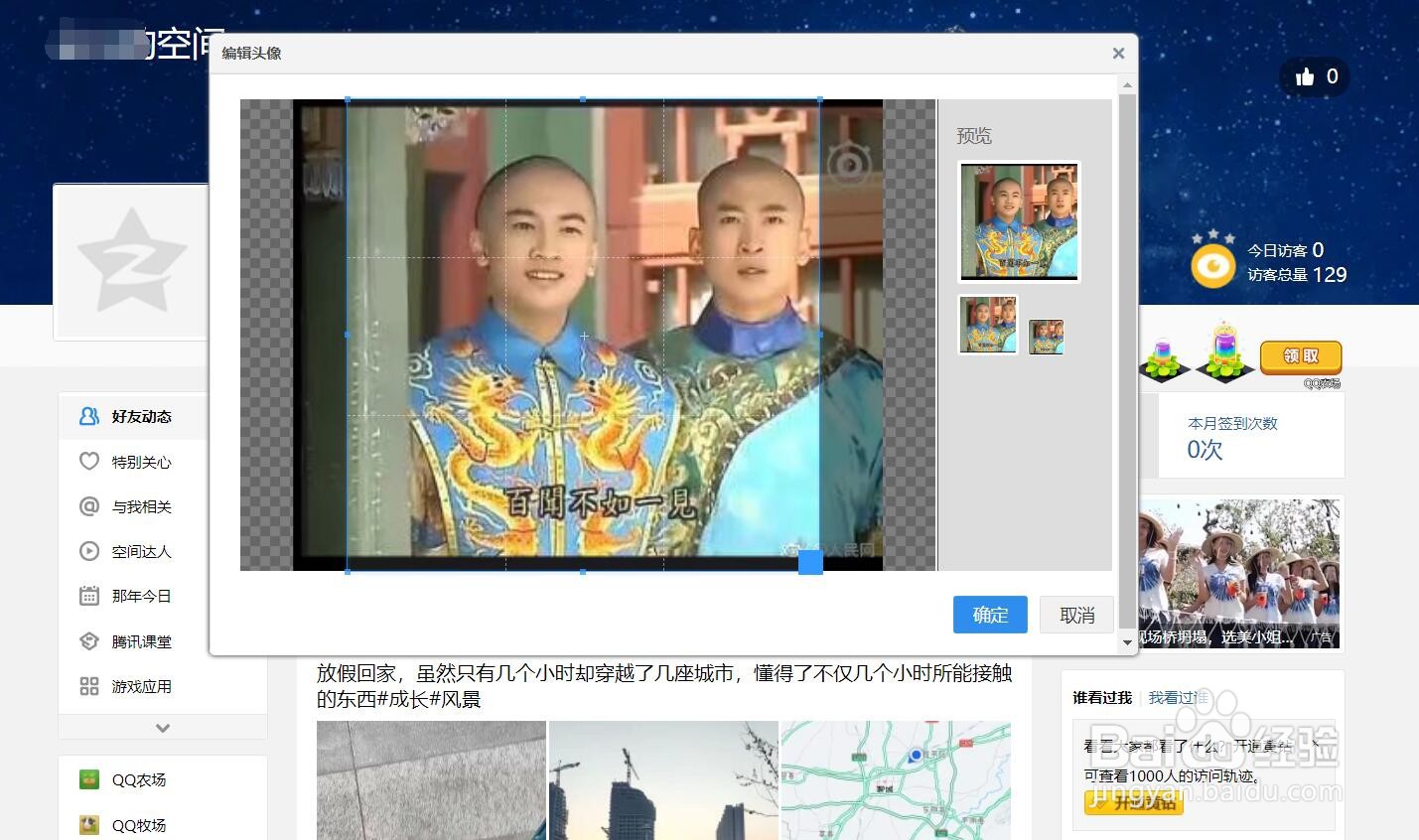Click 本月签到次数 label
The image size is (1419, 840).
coord(1232,423)
